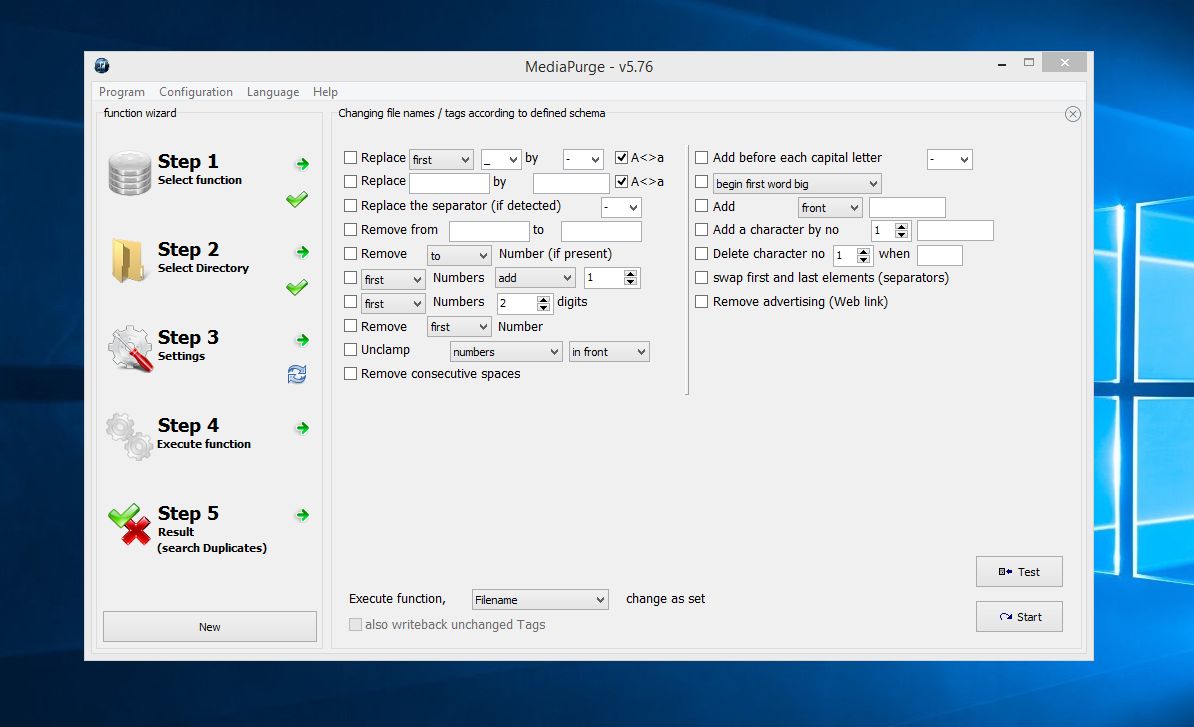Enable Remove from checkbox

[x=350, y=229]
